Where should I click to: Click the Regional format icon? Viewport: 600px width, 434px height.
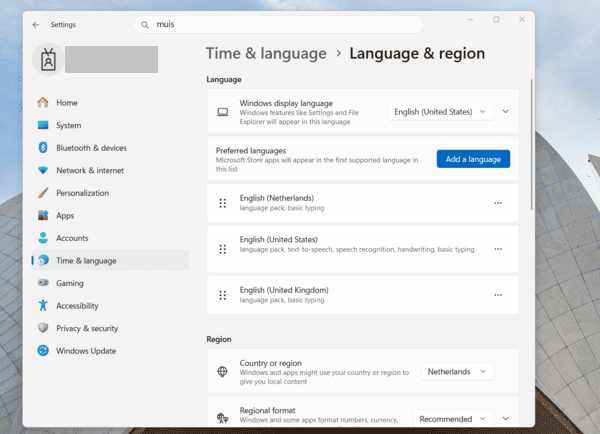click(222, 418)
